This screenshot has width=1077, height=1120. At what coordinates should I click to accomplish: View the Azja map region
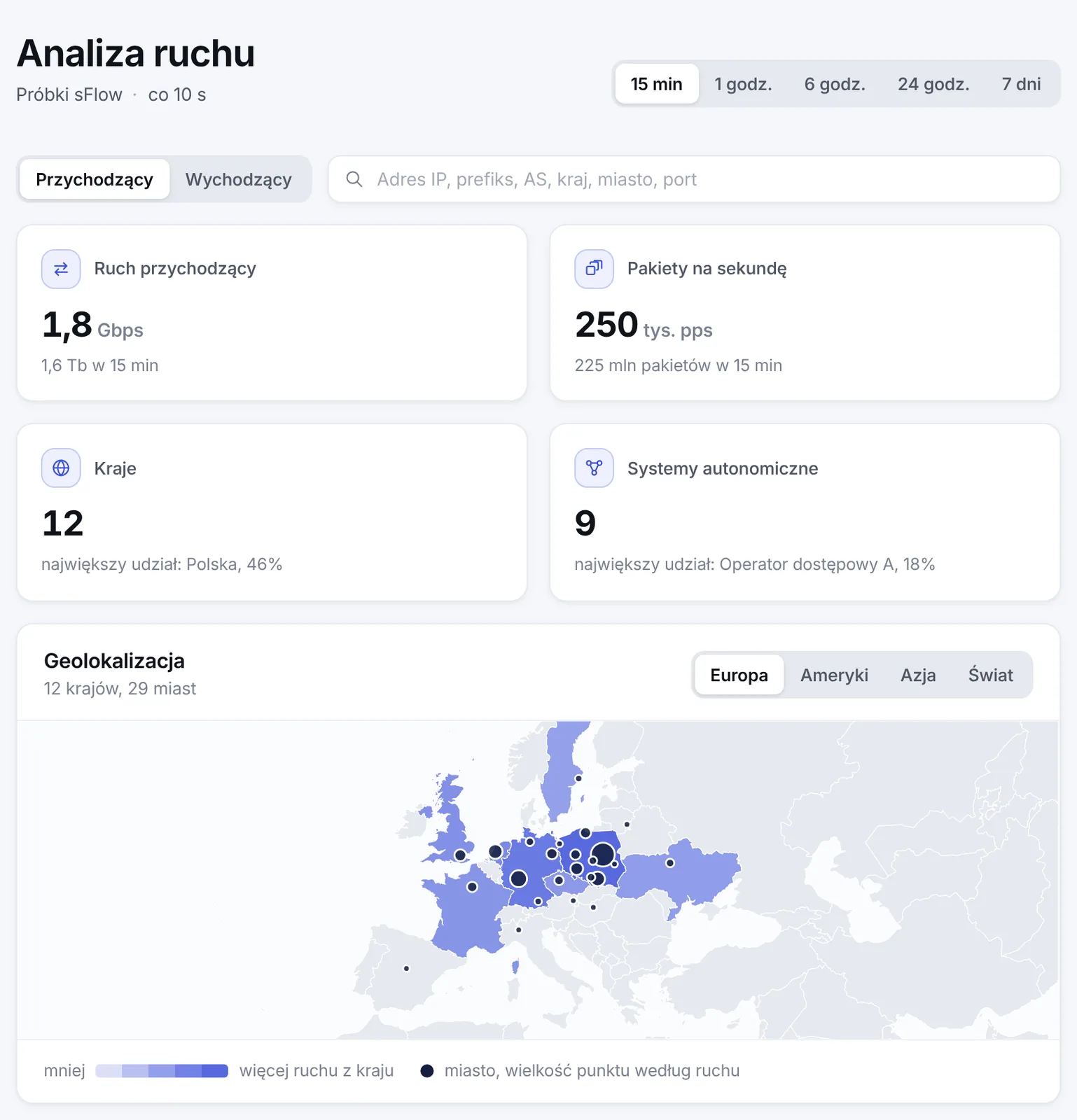(x=918, y=675)
